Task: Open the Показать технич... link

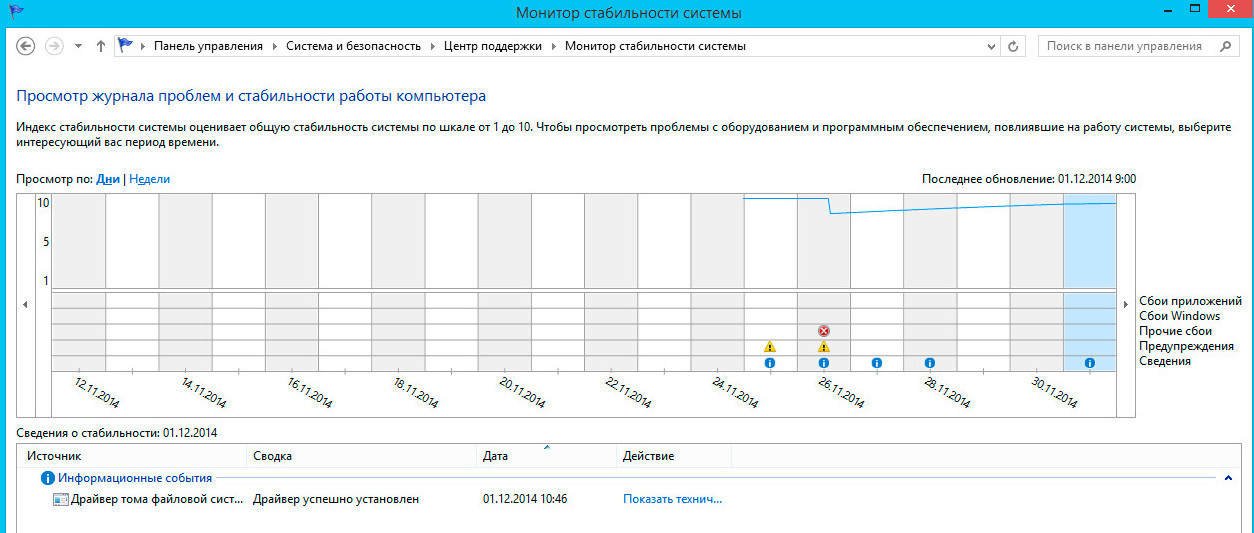Action: click(x=672, y=499)
